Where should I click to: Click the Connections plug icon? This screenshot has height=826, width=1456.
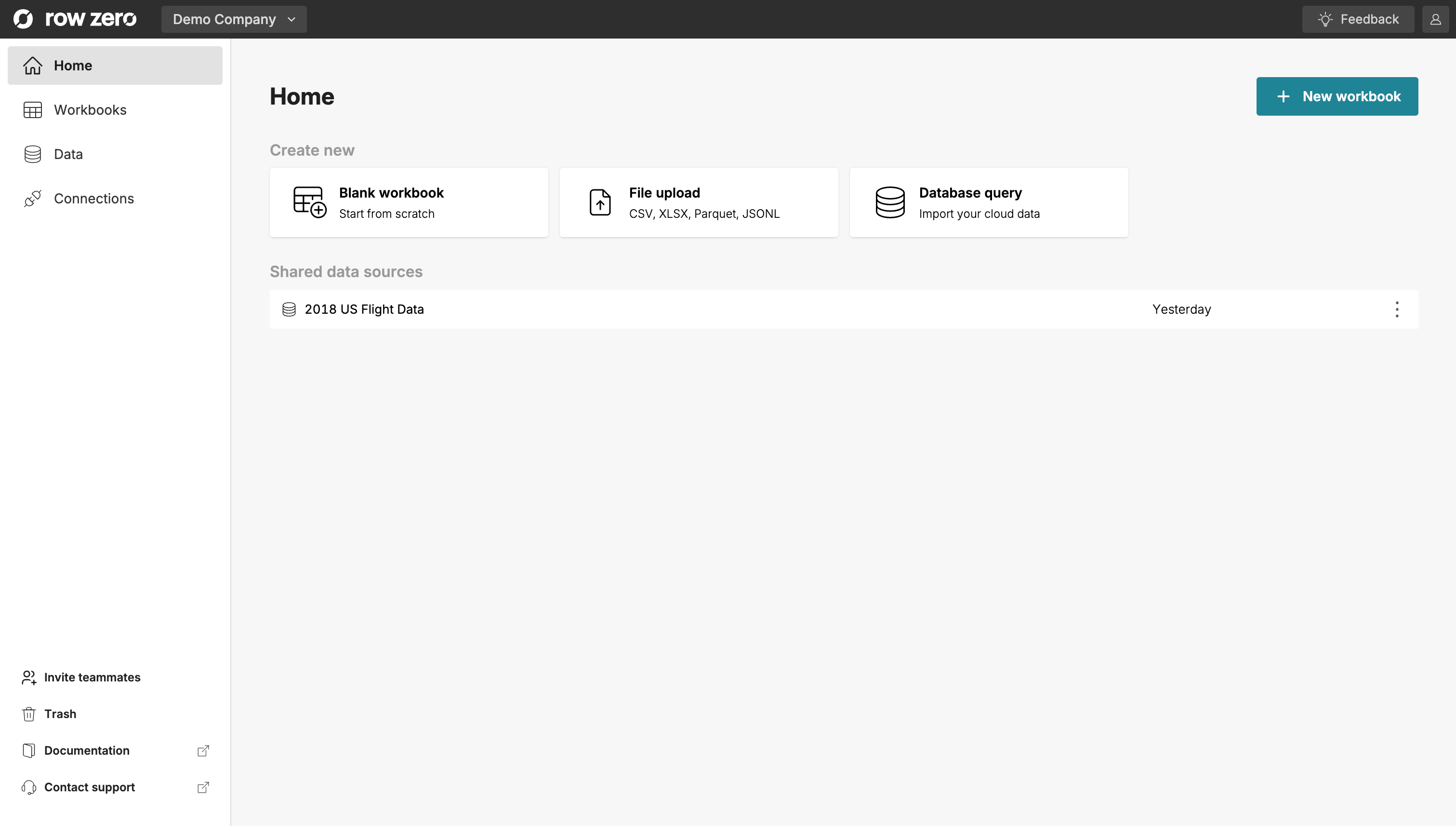(32, 198)
